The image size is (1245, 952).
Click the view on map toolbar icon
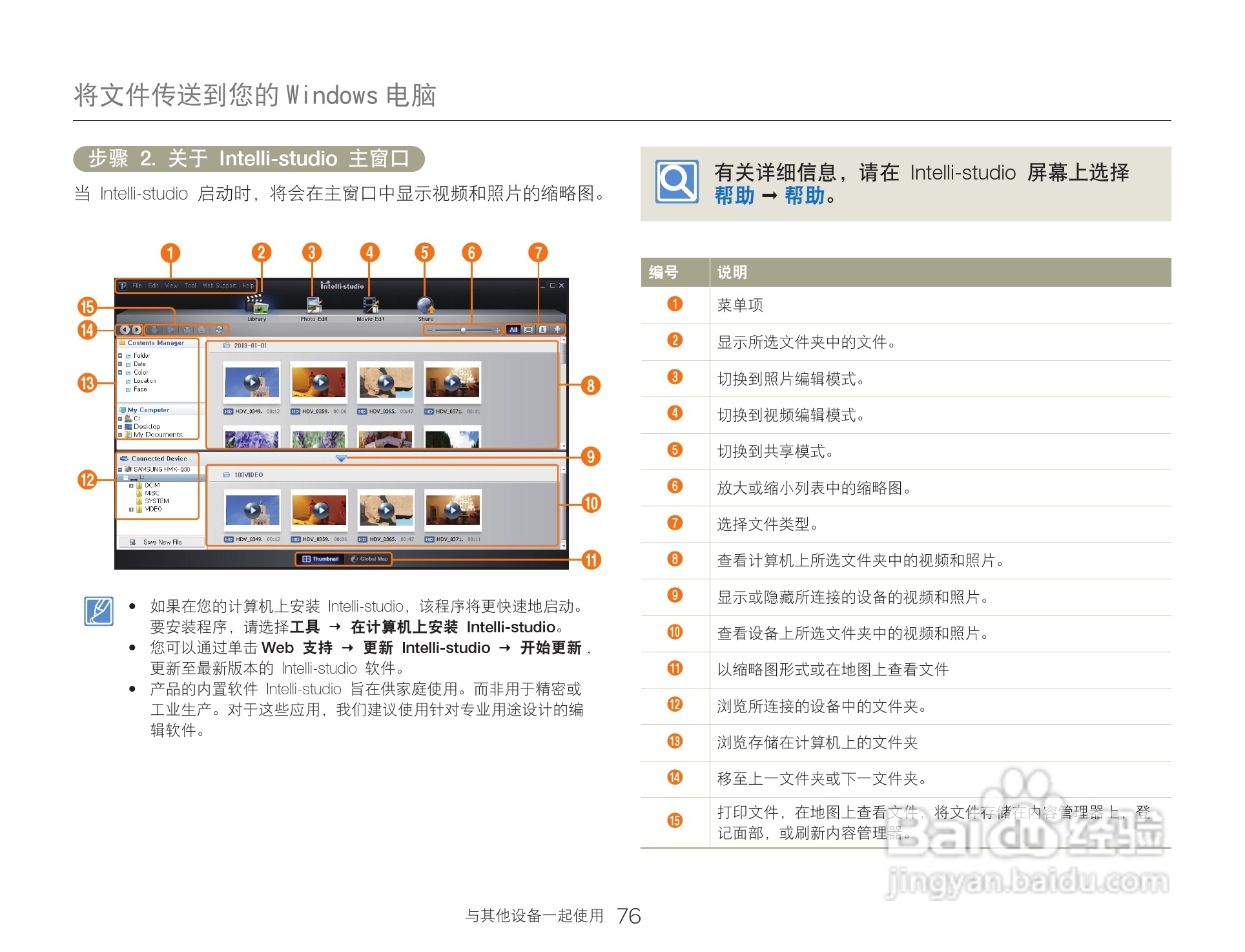tap(170, 329)
